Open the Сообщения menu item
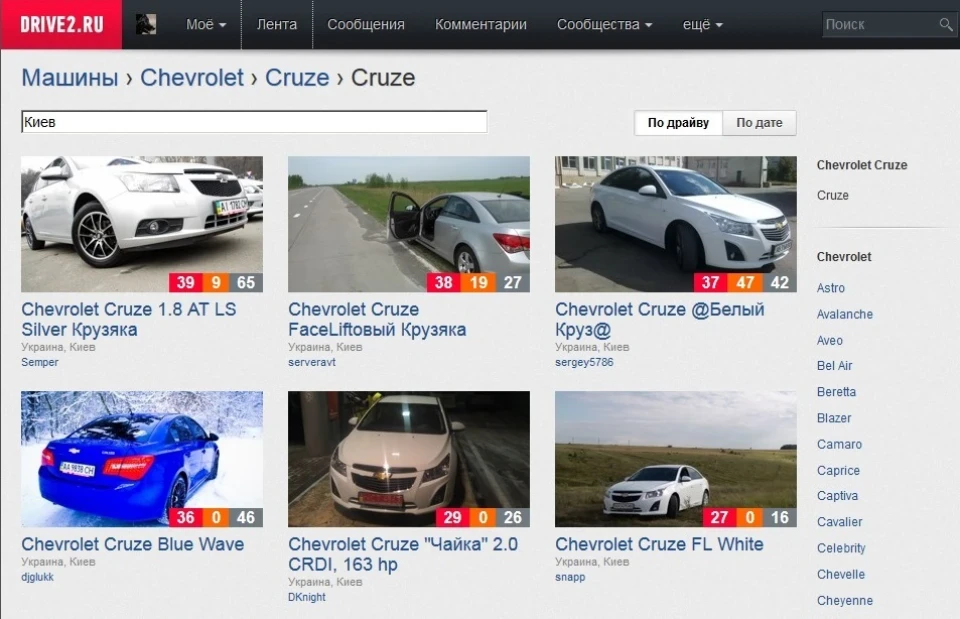Image resolution: width=960 pixels, height=619 pixels. tap(366, 24)
